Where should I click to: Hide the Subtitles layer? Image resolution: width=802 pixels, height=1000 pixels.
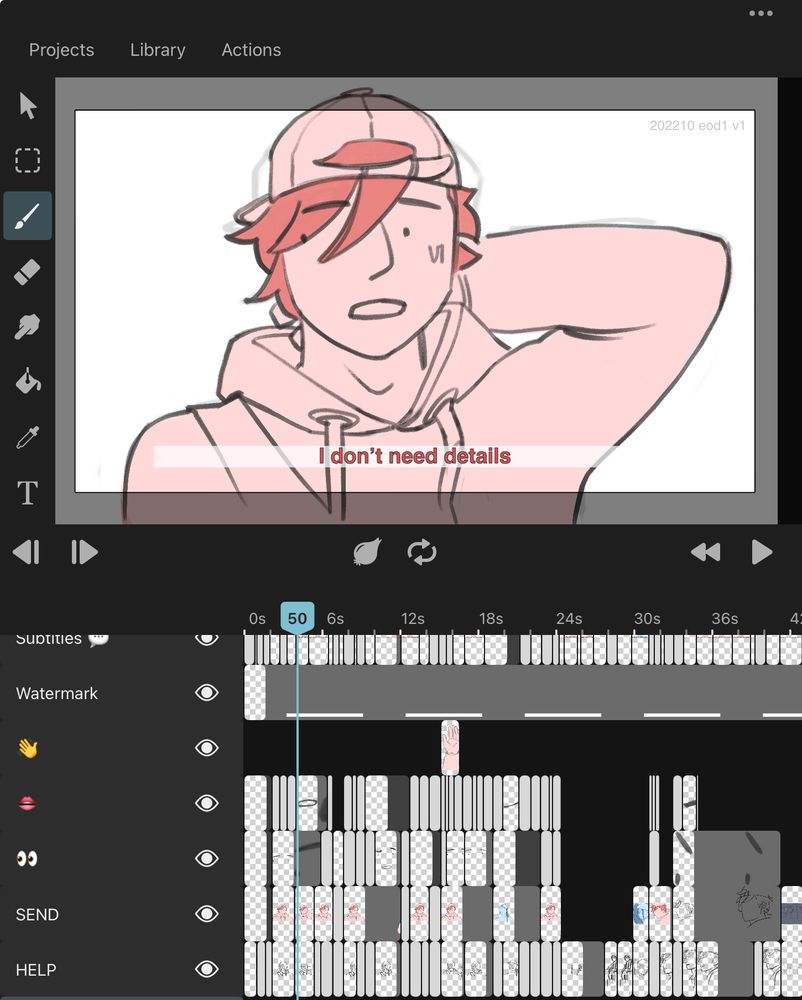point(207,638)
